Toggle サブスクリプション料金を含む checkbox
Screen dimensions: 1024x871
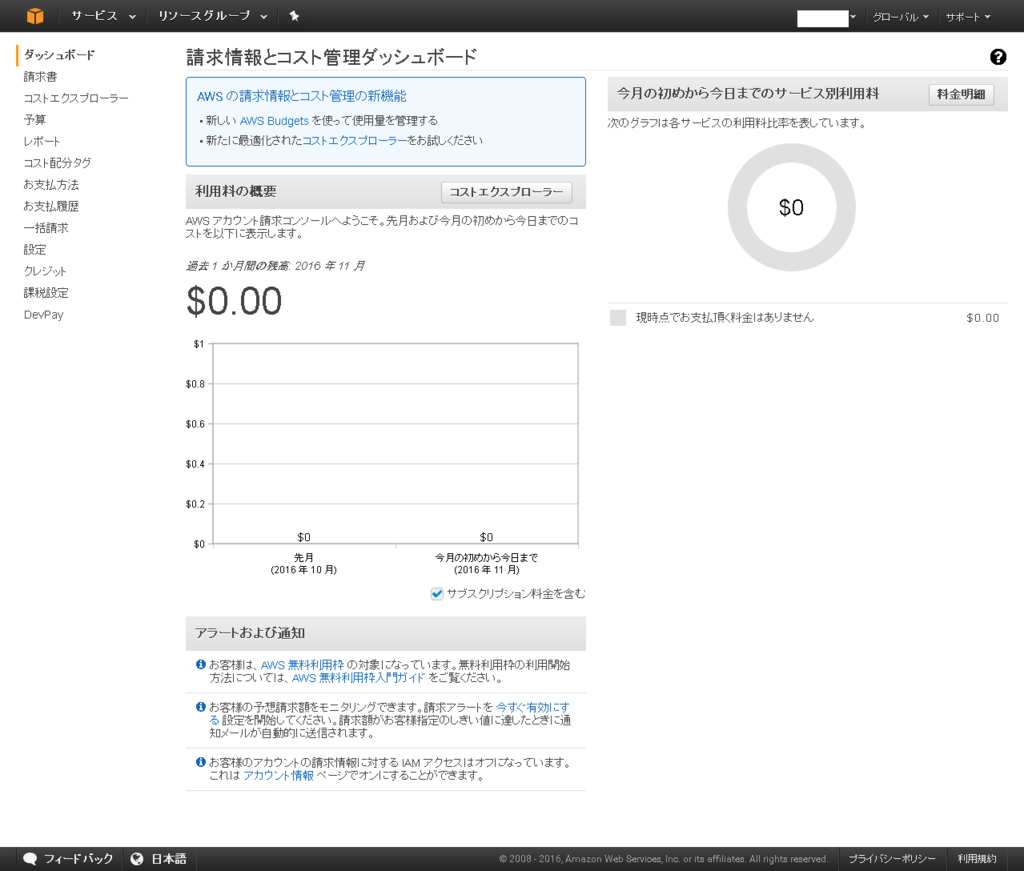coord(437,594)
